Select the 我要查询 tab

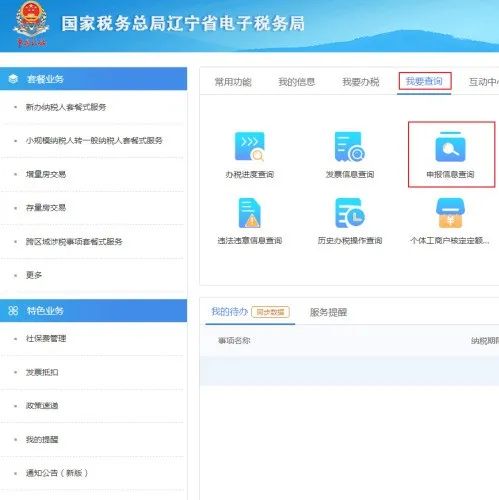(x=424, y=81)
